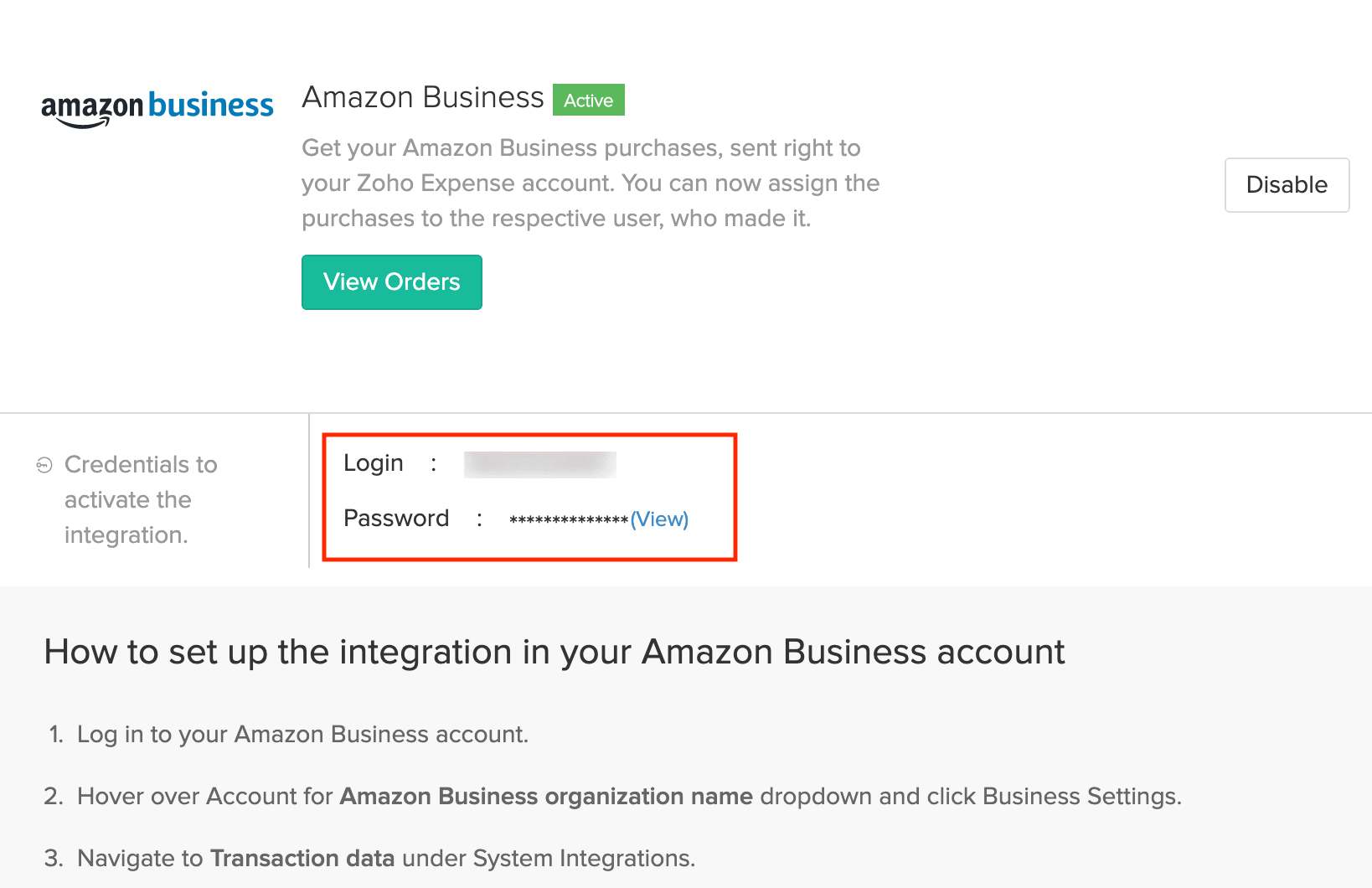Viewport: 1372px width, 888px height.
Task: Click the Amazon Business logo
Action: coord(157,108)
